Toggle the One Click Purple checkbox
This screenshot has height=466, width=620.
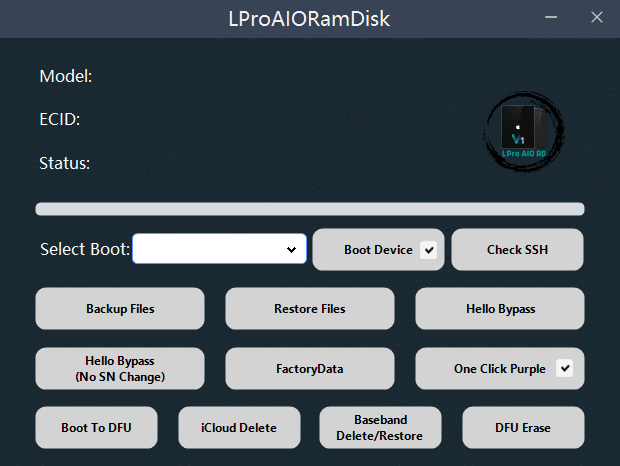pyautogui.click(x=564, y=369)
